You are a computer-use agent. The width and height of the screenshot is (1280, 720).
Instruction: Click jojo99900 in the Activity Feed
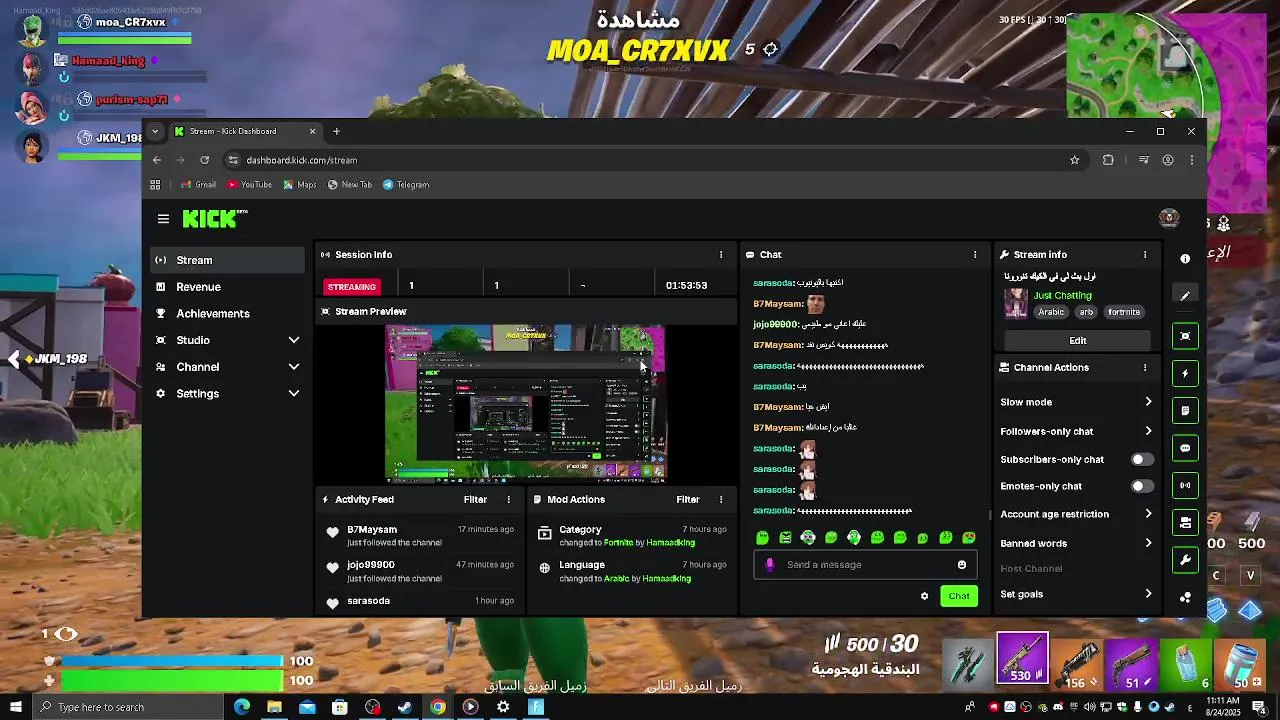point(371,565)
